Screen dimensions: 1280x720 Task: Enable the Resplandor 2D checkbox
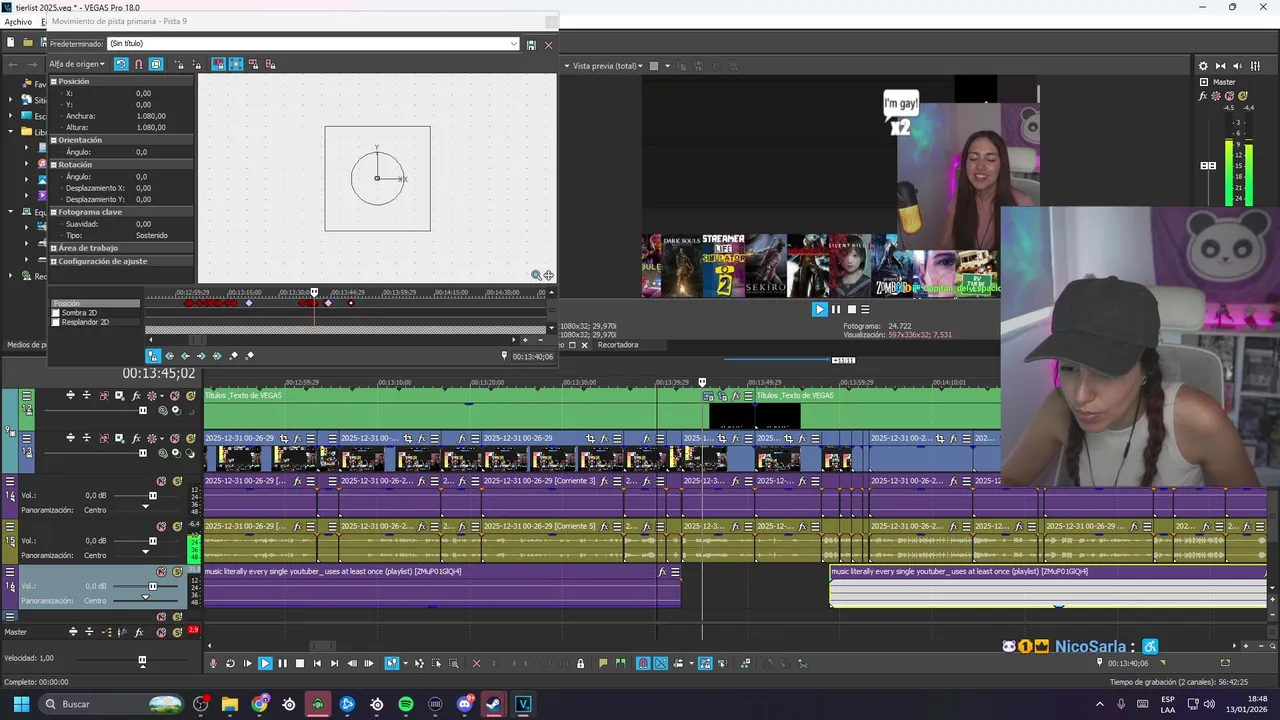click(x=56, y=322)
